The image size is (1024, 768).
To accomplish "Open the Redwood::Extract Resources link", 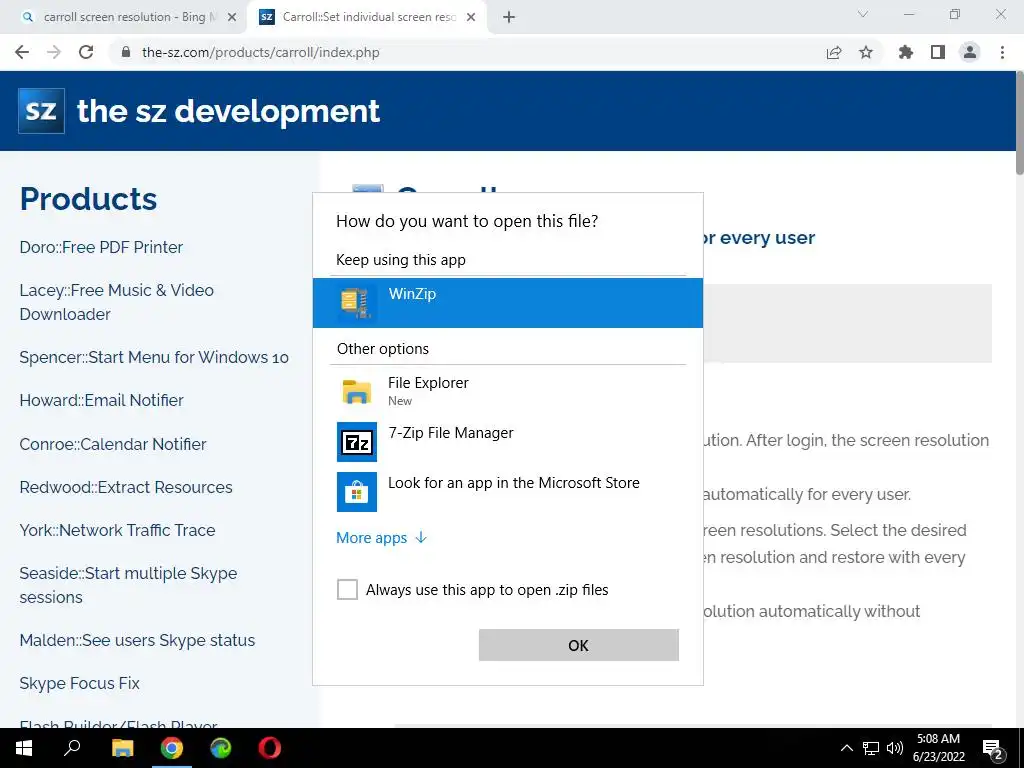I will point(126,487).
